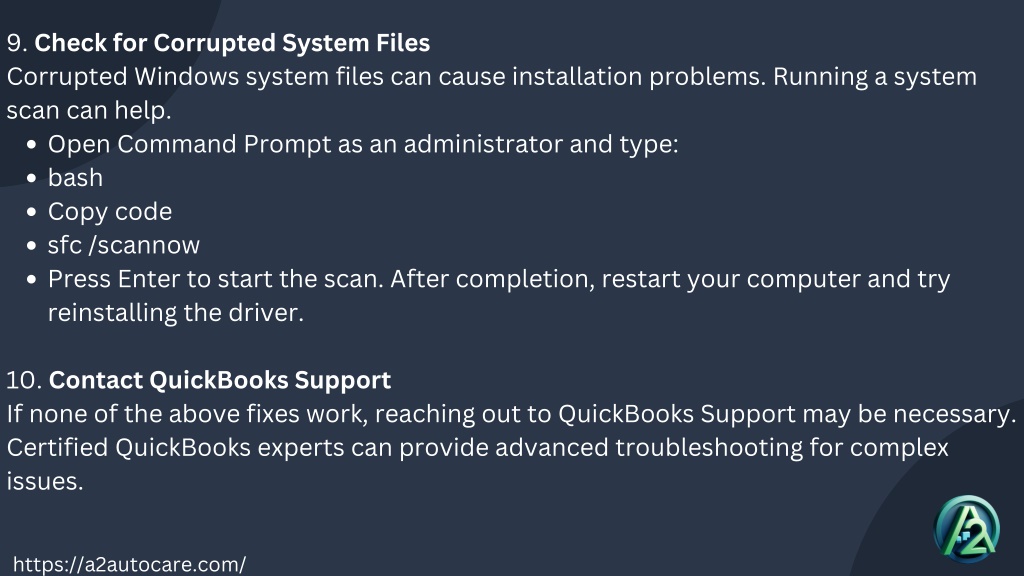Click the Contact QuickBooks Support heading
The width and height of the screenshot is (1024, 576).
click(x=219, y=380)
